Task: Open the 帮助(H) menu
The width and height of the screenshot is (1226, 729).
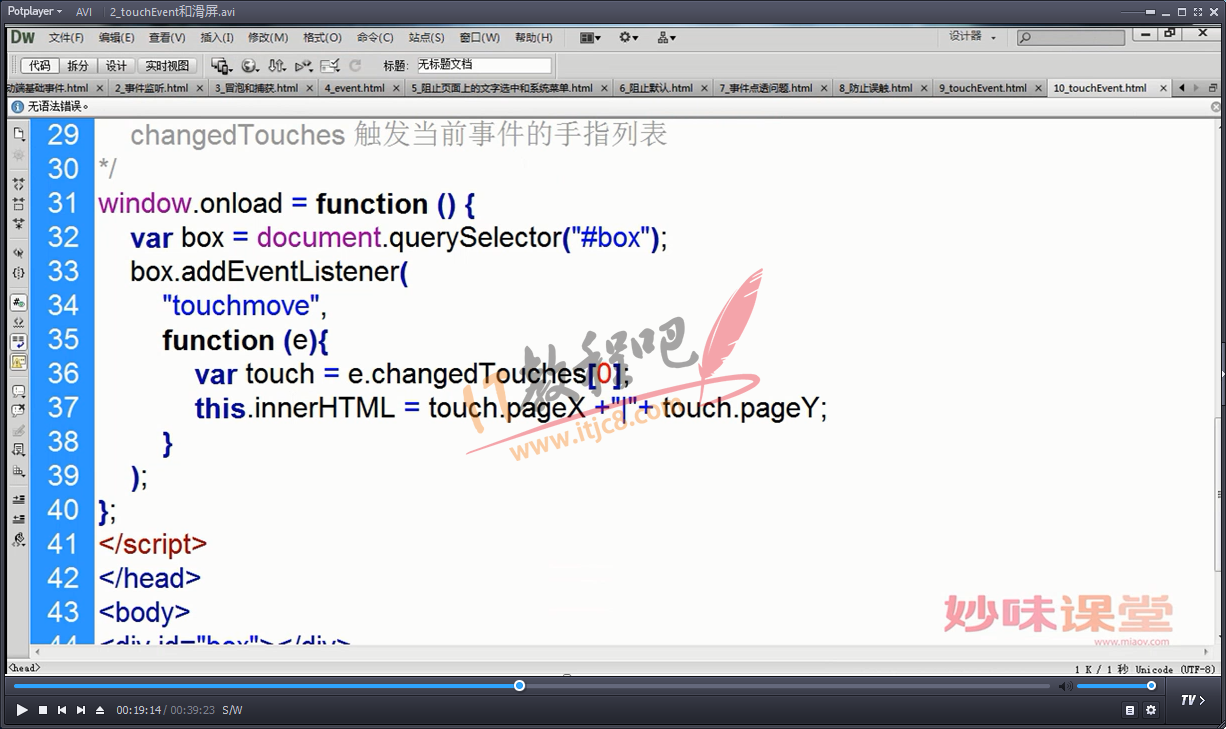Action: click(534, 37)
